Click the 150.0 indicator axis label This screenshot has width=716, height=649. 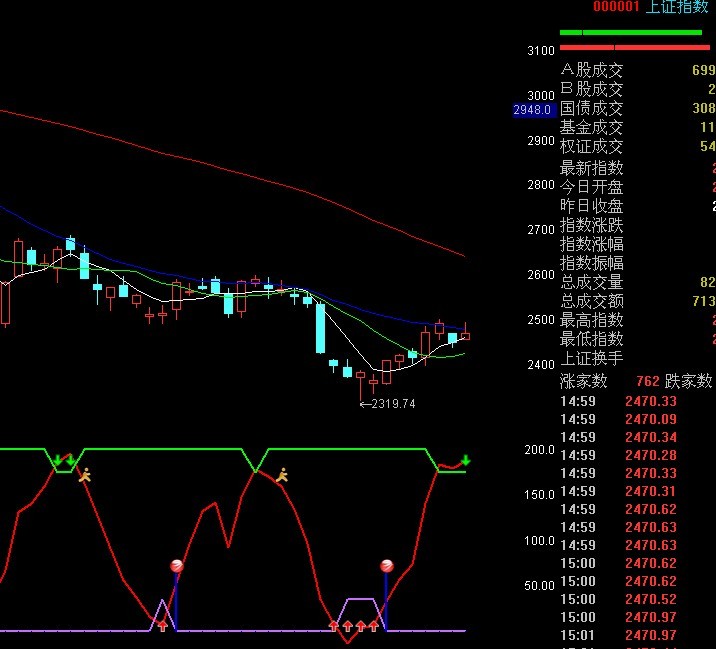tap(539, 495)
